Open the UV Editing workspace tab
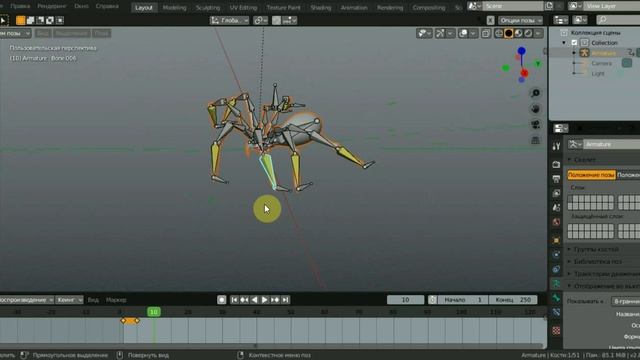Viewport: 640px width, 360px height. (x=243, y=7)
